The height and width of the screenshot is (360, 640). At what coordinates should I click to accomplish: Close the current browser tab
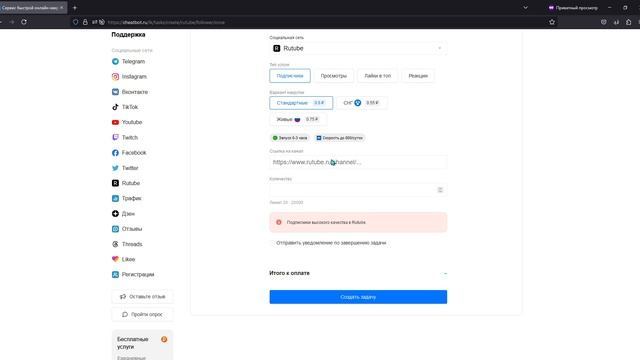click(x=62, y=7)
